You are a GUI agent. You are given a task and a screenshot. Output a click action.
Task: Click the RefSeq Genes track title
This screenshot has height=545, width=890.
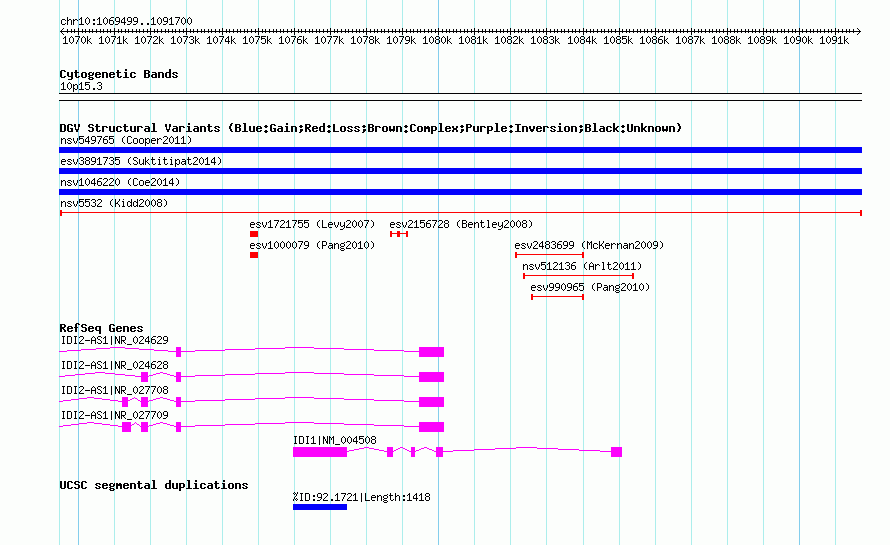click(101, 328)
